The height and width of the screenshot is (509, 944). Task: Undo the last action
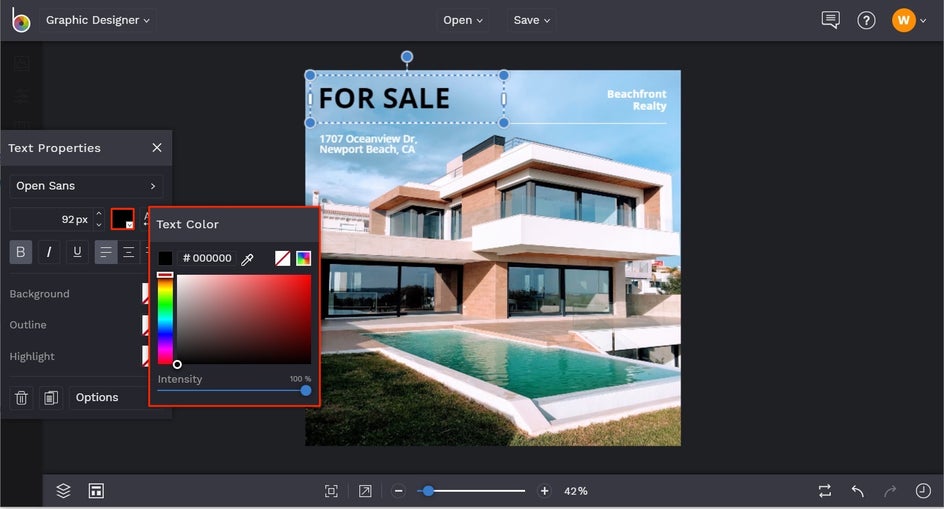[x=857, y=491]
